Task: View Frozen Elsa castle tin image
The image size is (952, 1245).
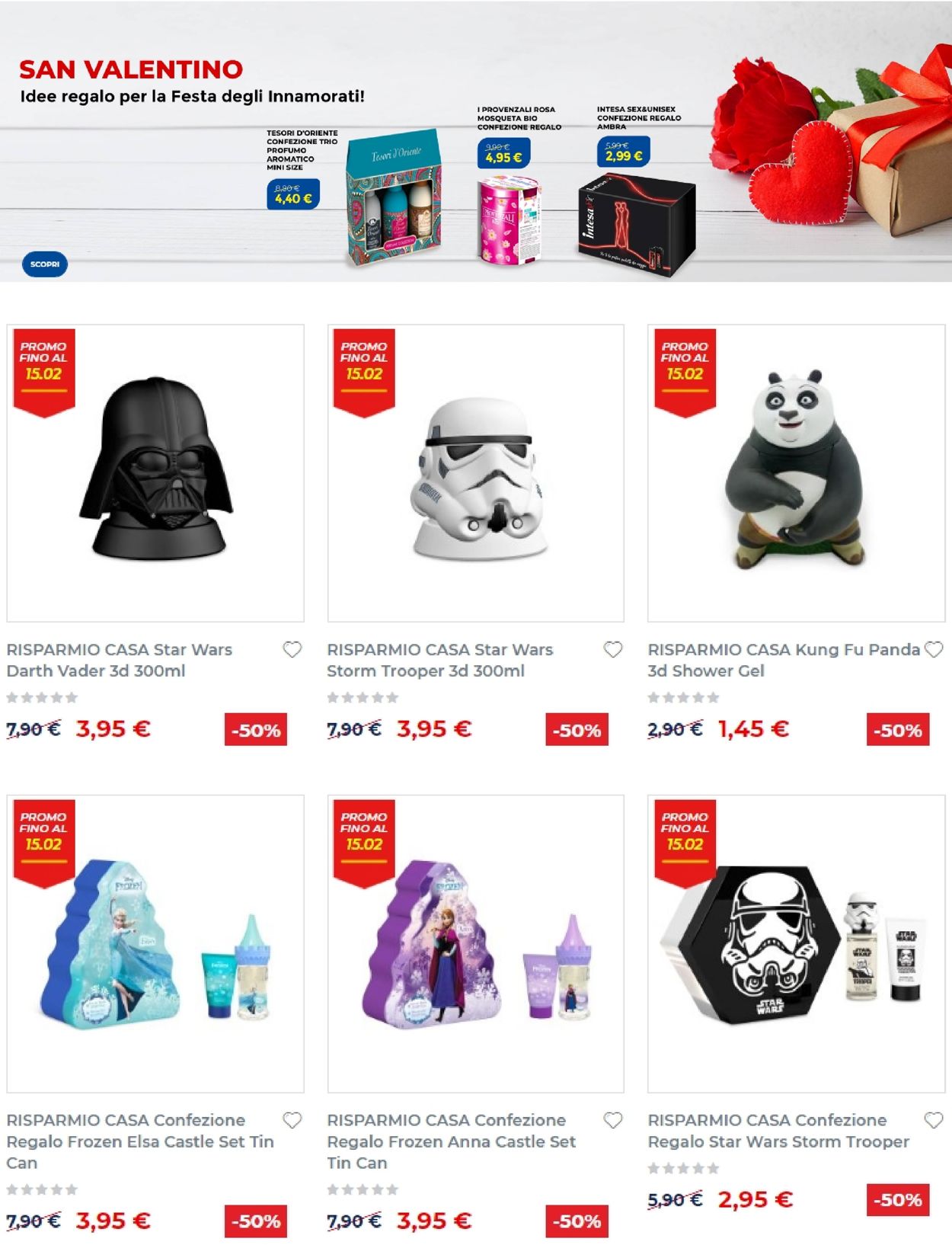Action: (x=155, y=944)
